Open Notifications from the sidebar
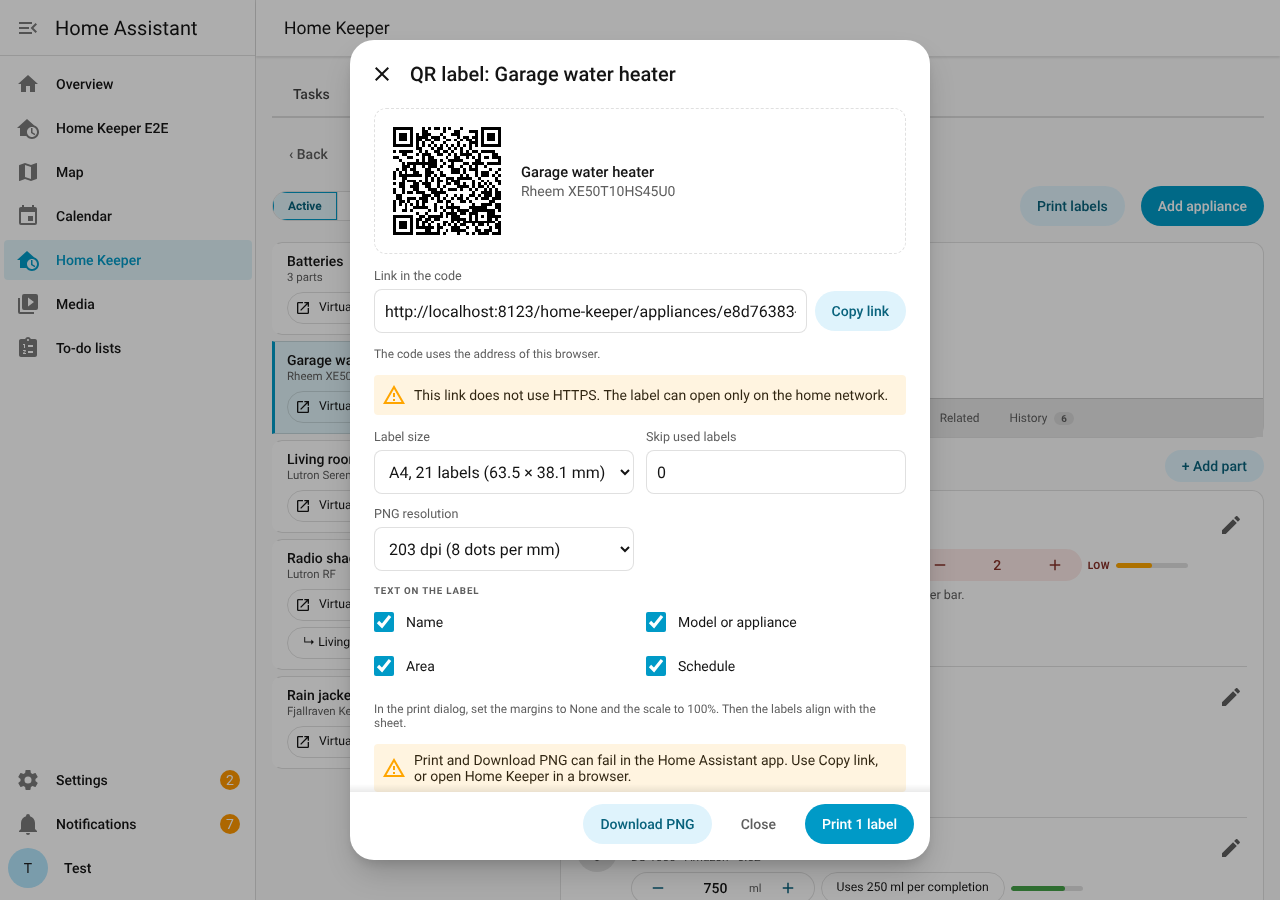This screenshot has height=900, width=1280. pyautogui.click(x=128, y=824)
